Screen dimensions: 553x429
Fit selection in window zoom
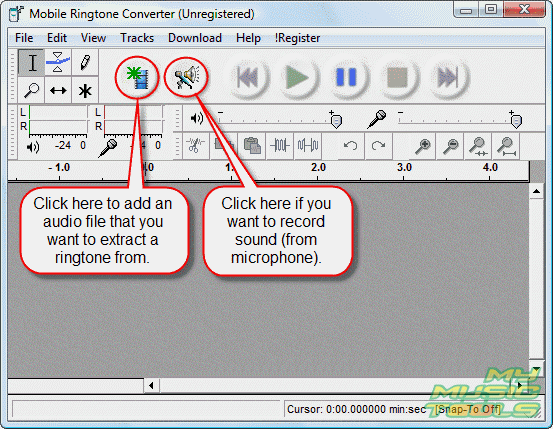coord(478,145)
